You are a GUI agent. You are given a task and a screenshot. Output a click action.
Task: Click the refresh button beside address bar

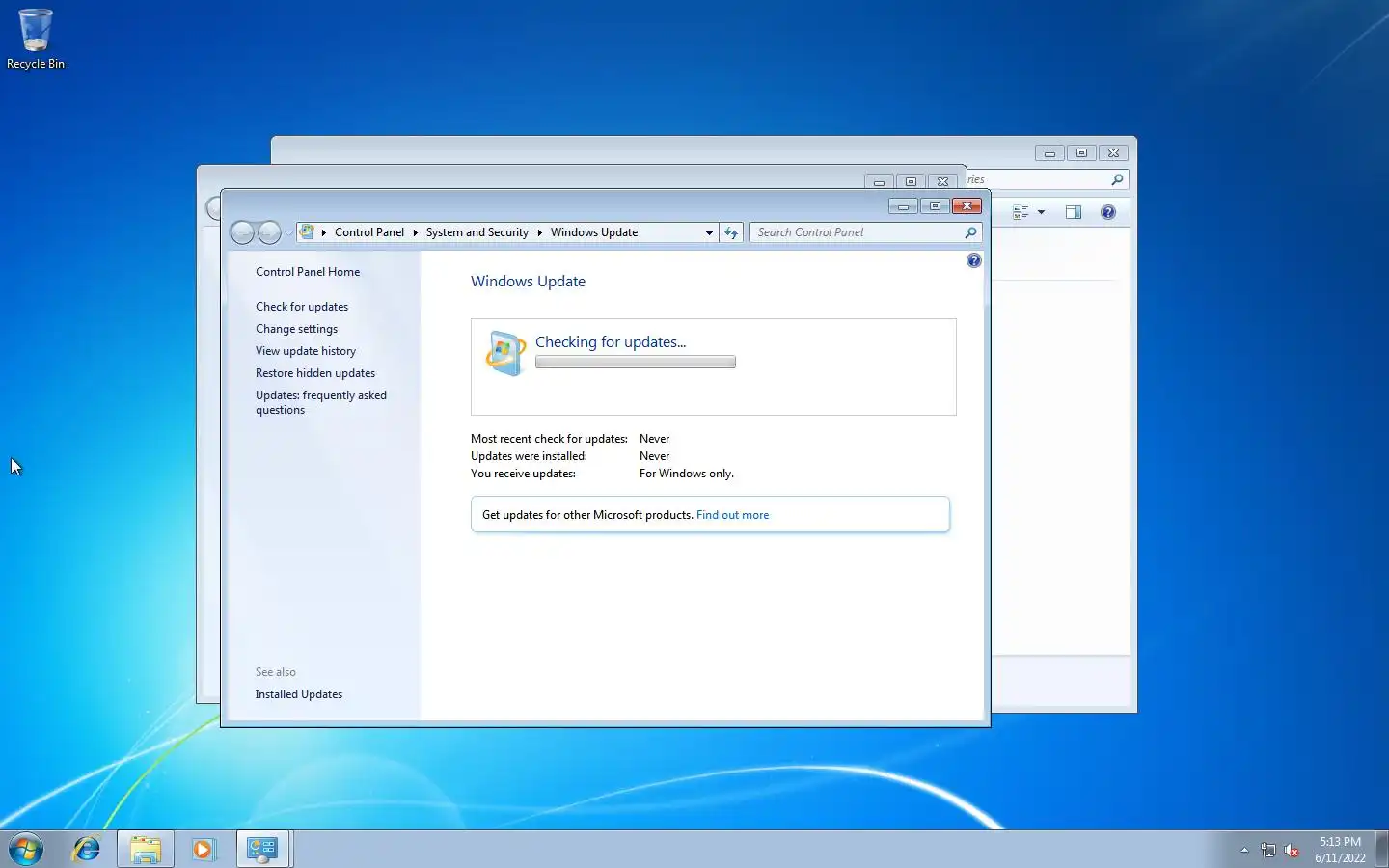point(731,232)
